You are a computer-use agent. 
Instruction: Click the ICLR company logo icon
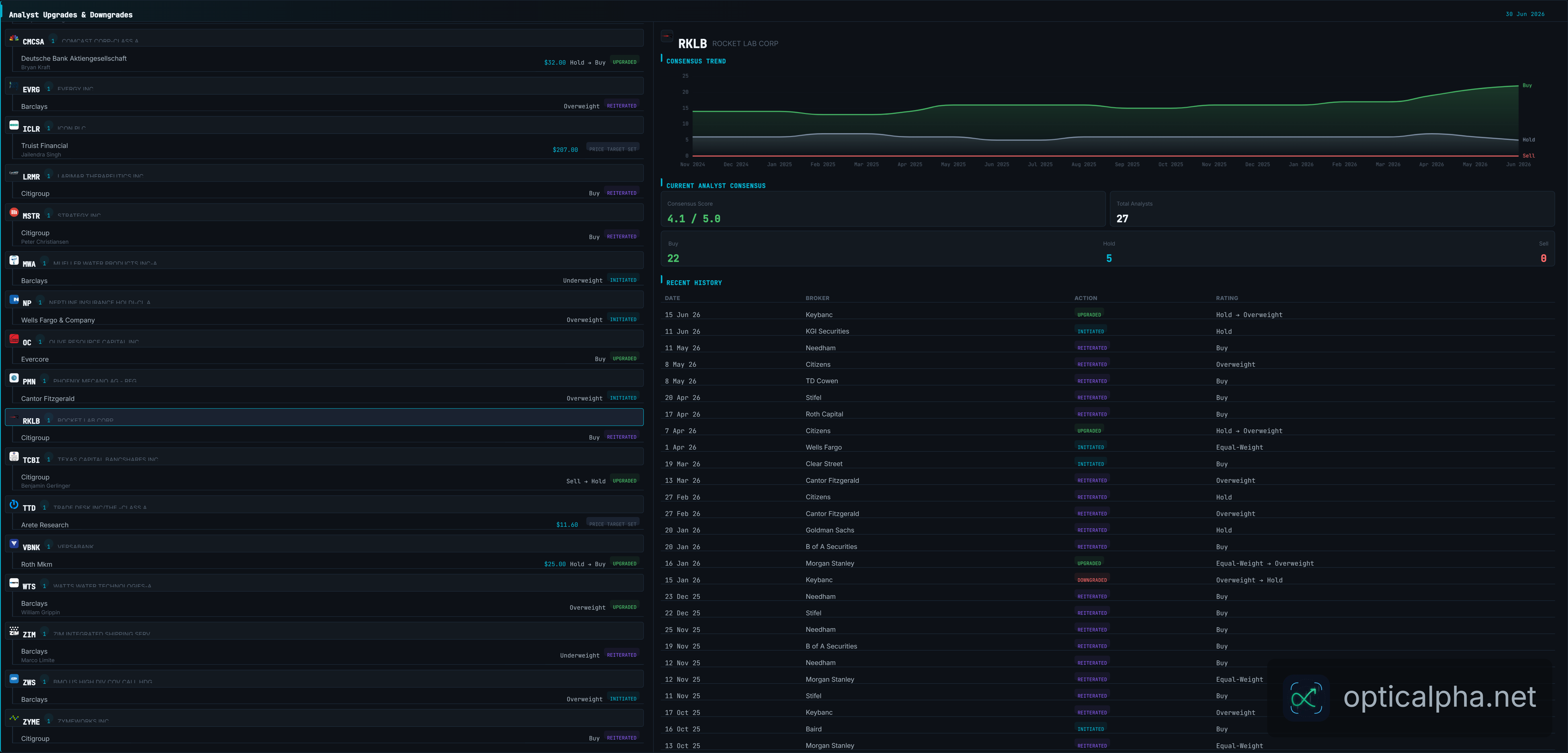14,125
